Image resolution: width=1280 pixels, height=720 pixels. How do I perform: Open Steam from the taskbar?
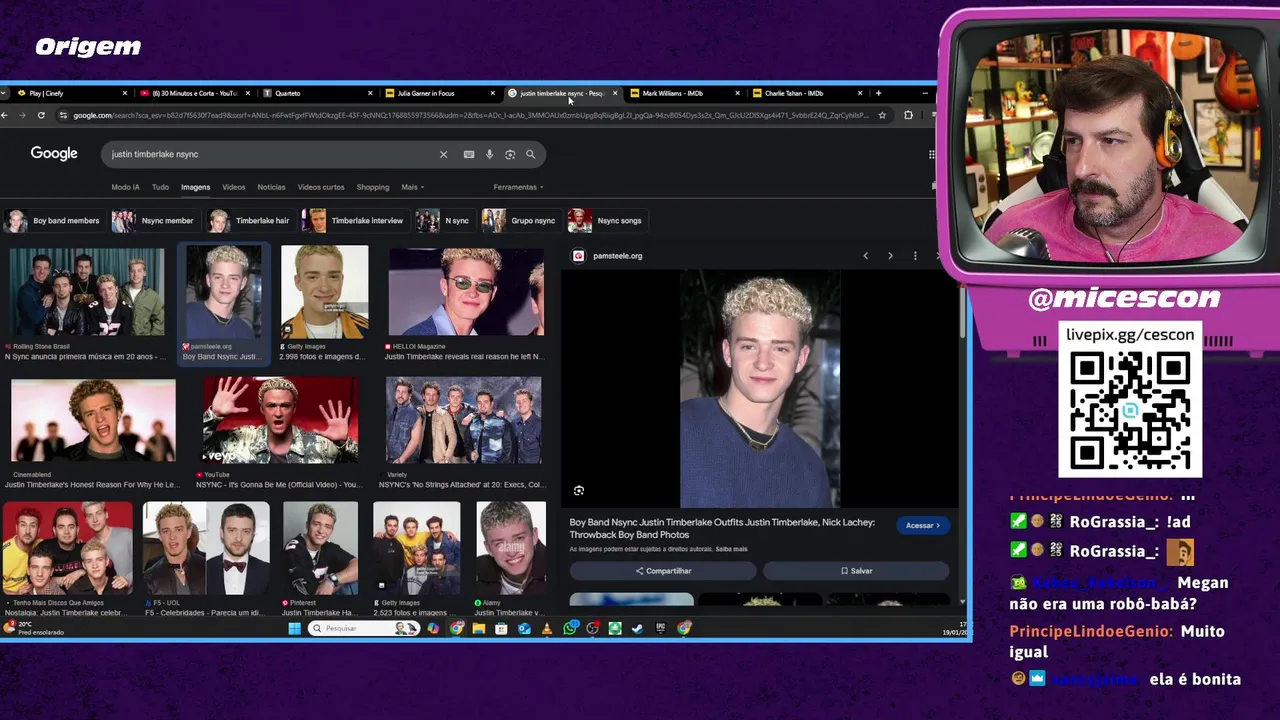pyautogui.click(x=638, y=628)
